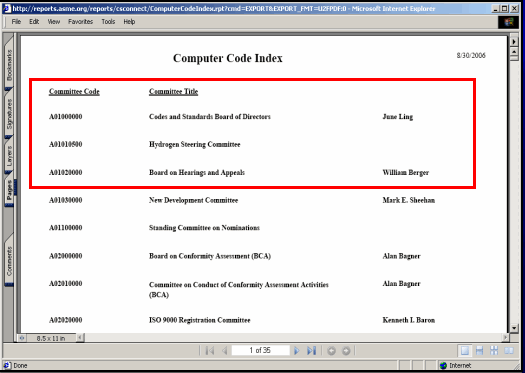The width and height of the screenshot is (525, 373).
Task: Click the name Kenneth I. Baron
Action: click(409, 320)
